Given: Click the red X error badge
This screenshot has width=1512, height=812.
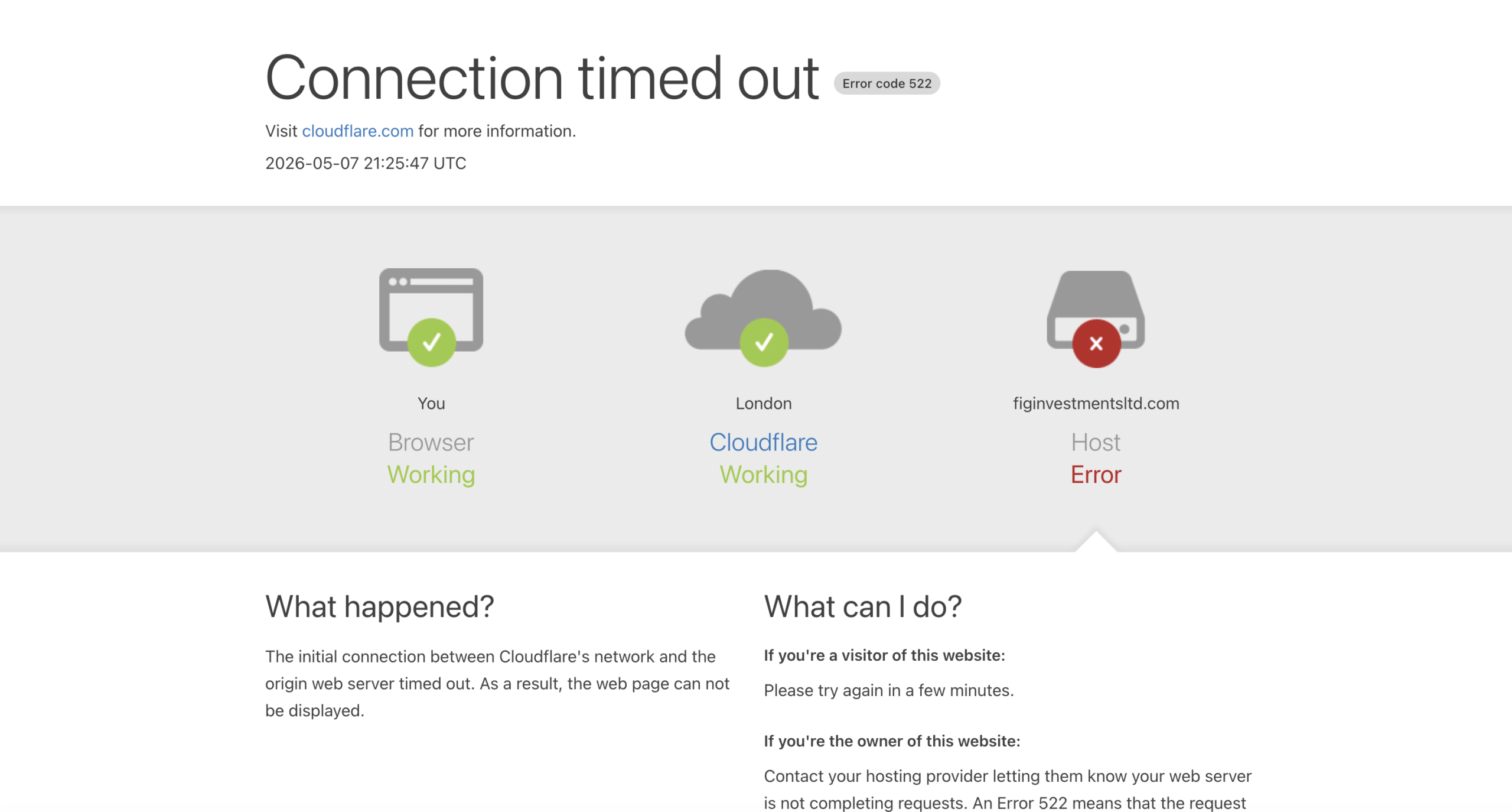Looking at the screenshot, I should click(x=1096, y=343).
